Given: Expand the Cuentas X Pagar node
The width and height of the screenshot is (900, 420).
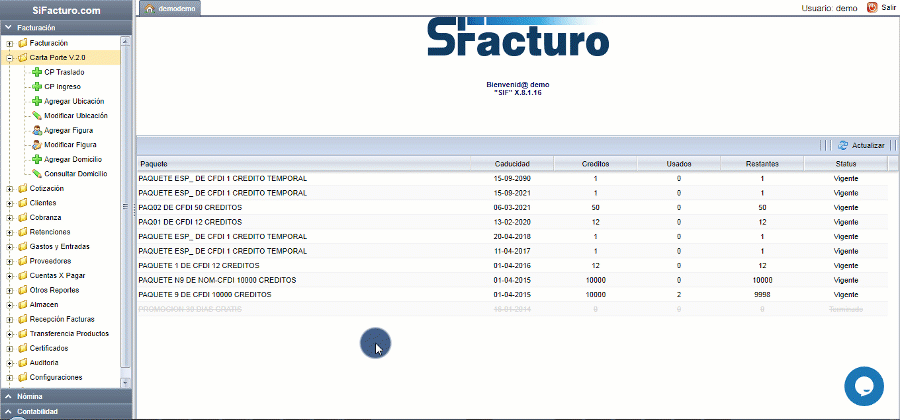Looking at the screenshot, I should click(x=9, y=276).
